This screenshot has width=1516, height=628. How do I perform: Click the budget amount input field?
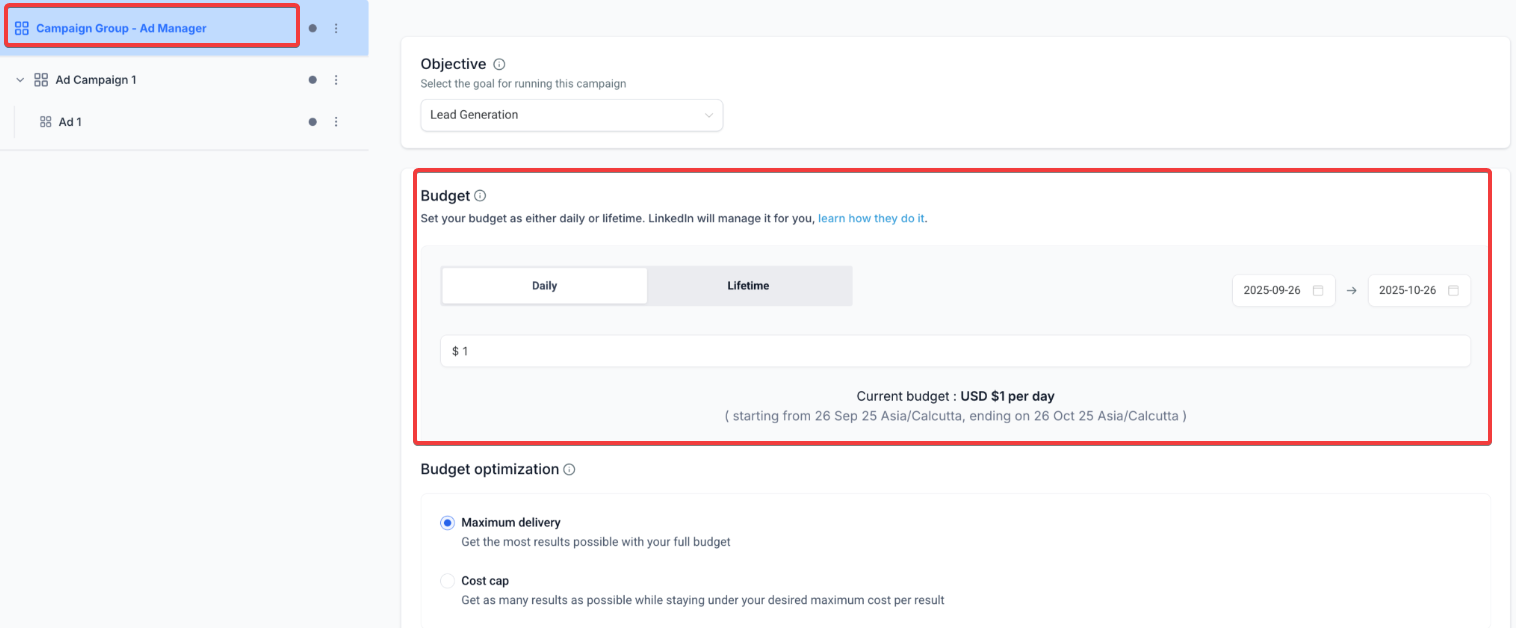point(955,351)
